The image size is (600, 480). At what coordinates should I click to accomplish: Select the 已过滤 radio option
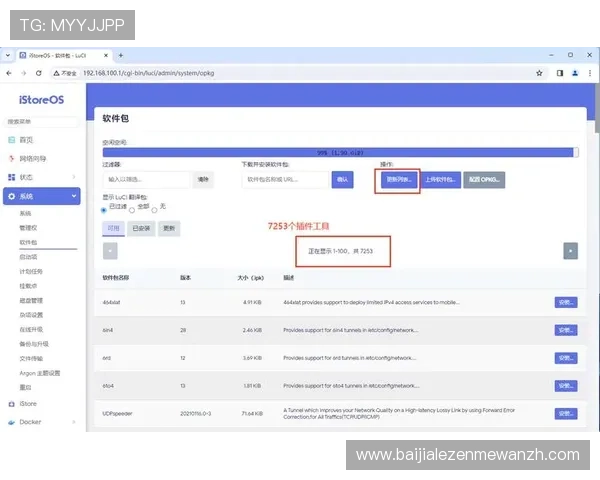click(x=104, y=210)
